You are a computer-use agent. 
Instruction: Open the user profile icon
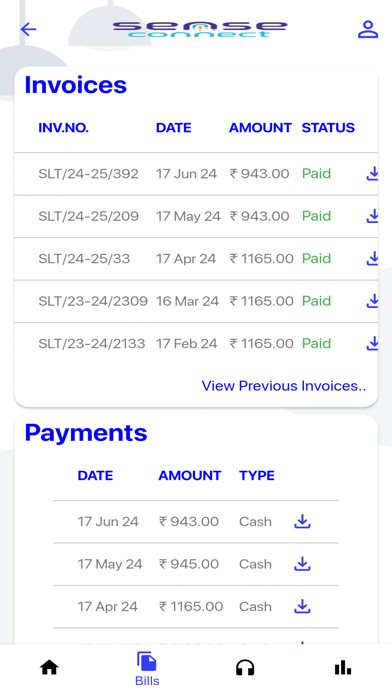[368, 29]
